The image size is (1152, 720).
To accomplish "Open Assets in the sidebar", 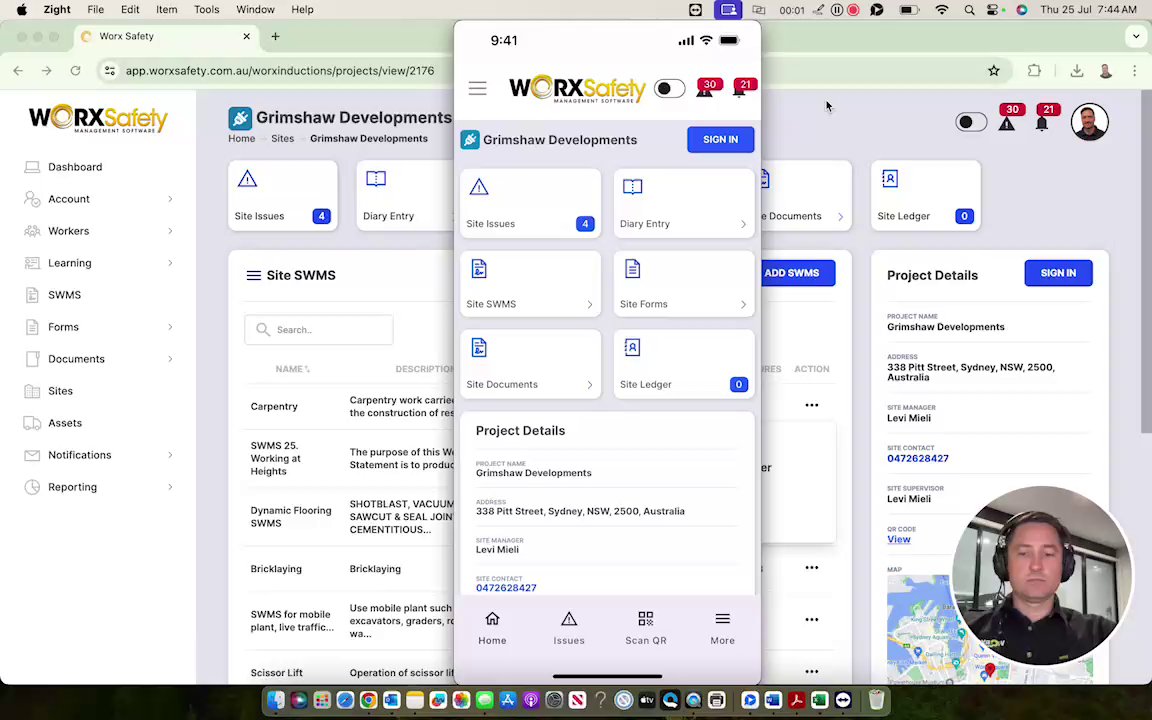I will (x=65, y=422).
